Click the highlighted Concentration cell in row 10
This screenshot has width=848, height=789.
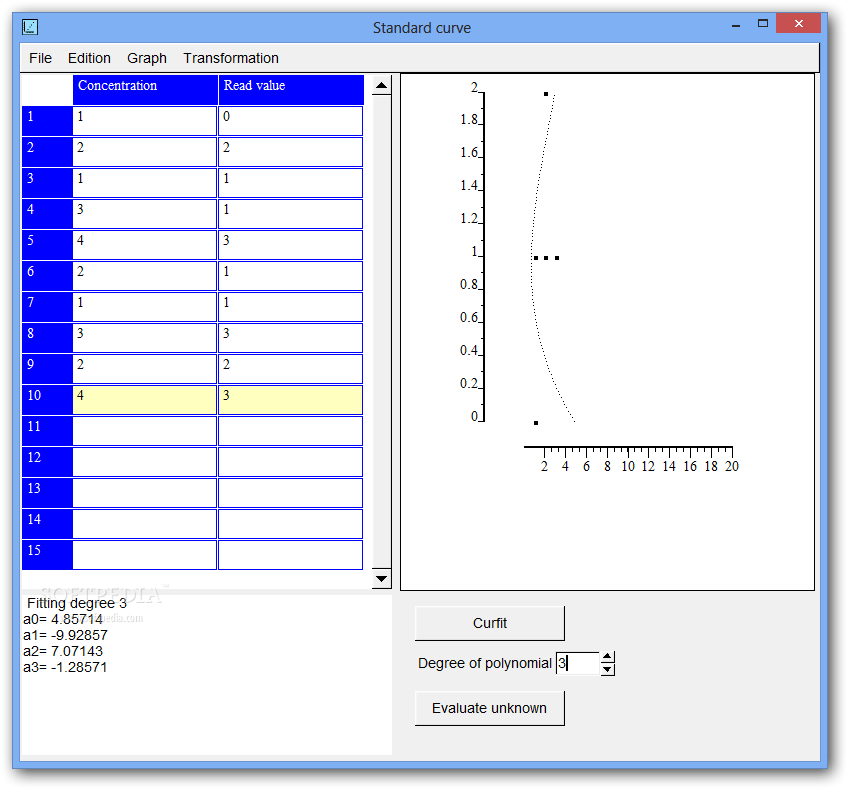[145, 400]
